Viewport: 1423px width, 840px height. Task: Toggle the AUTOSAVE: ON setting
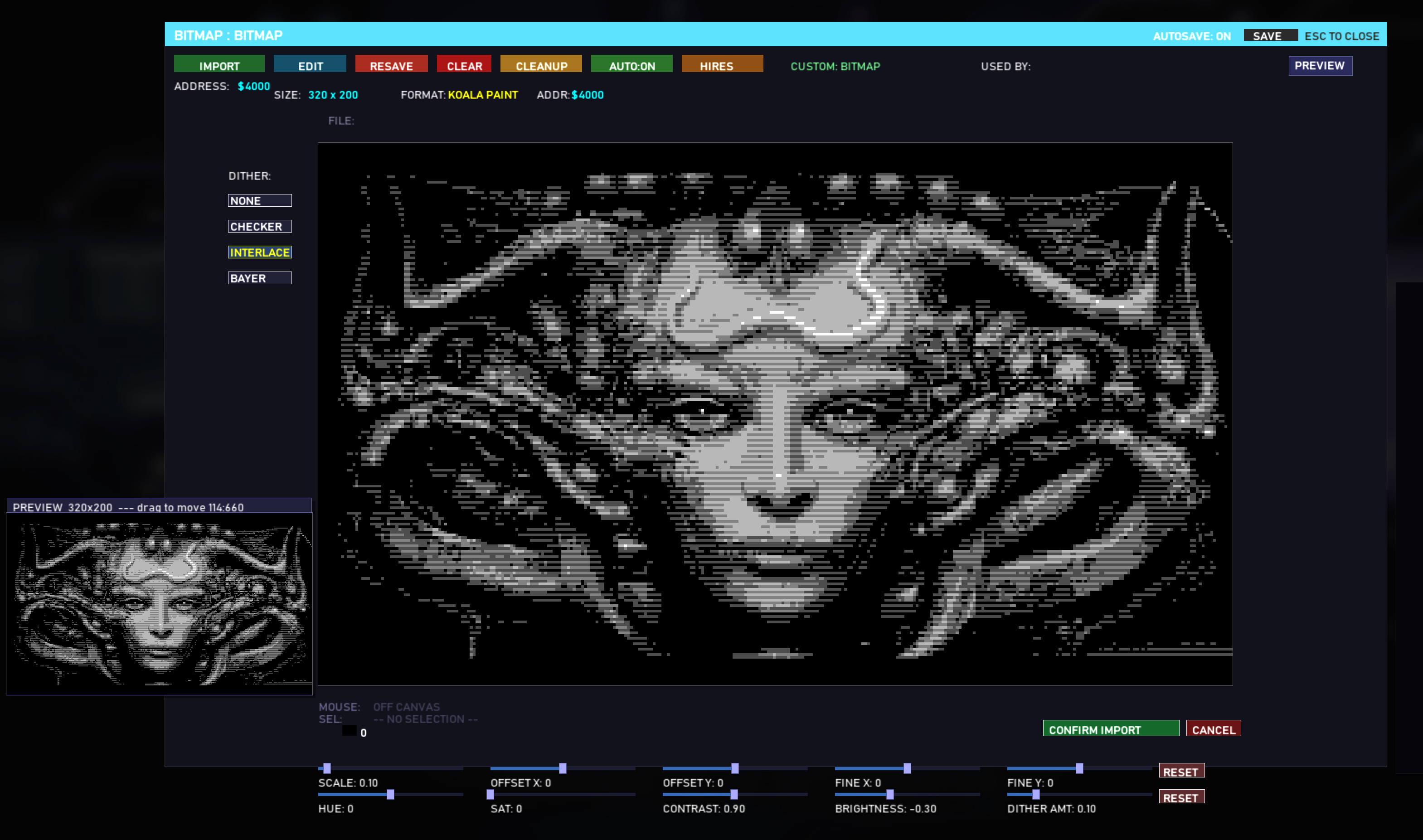1191,36
